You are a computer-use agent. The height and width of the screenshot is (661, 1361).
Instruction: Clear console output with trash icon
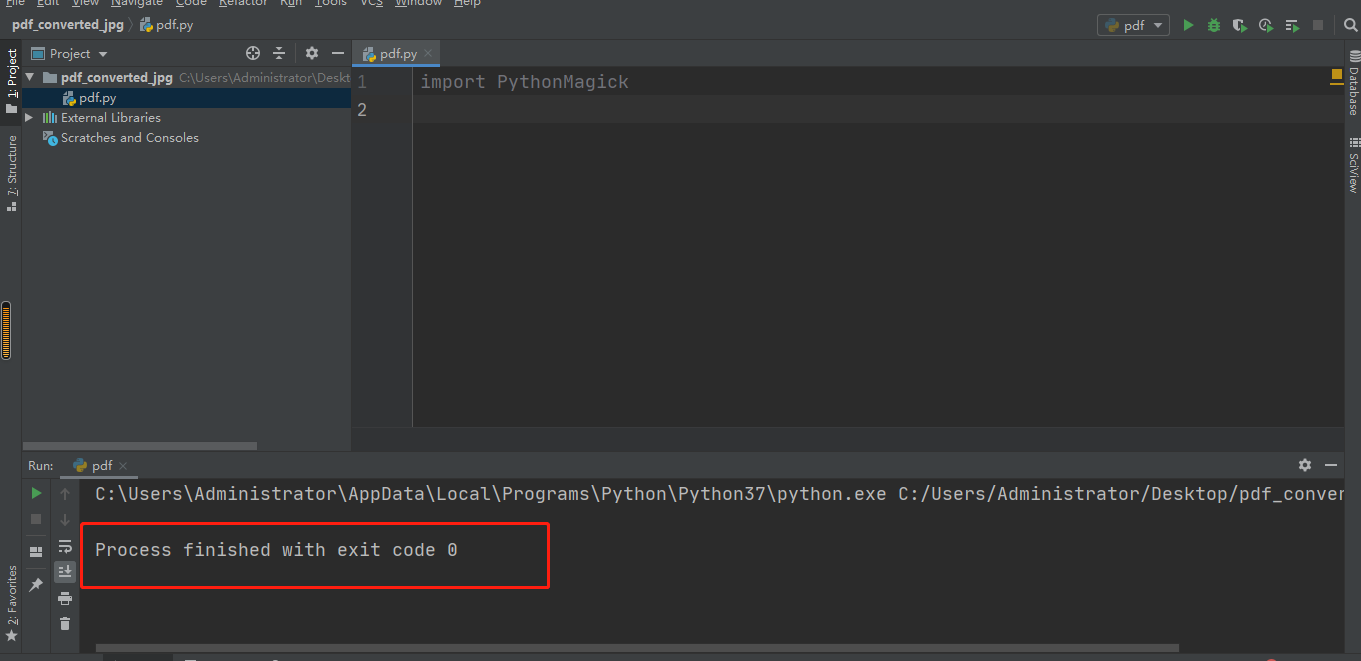pos(65,623)
